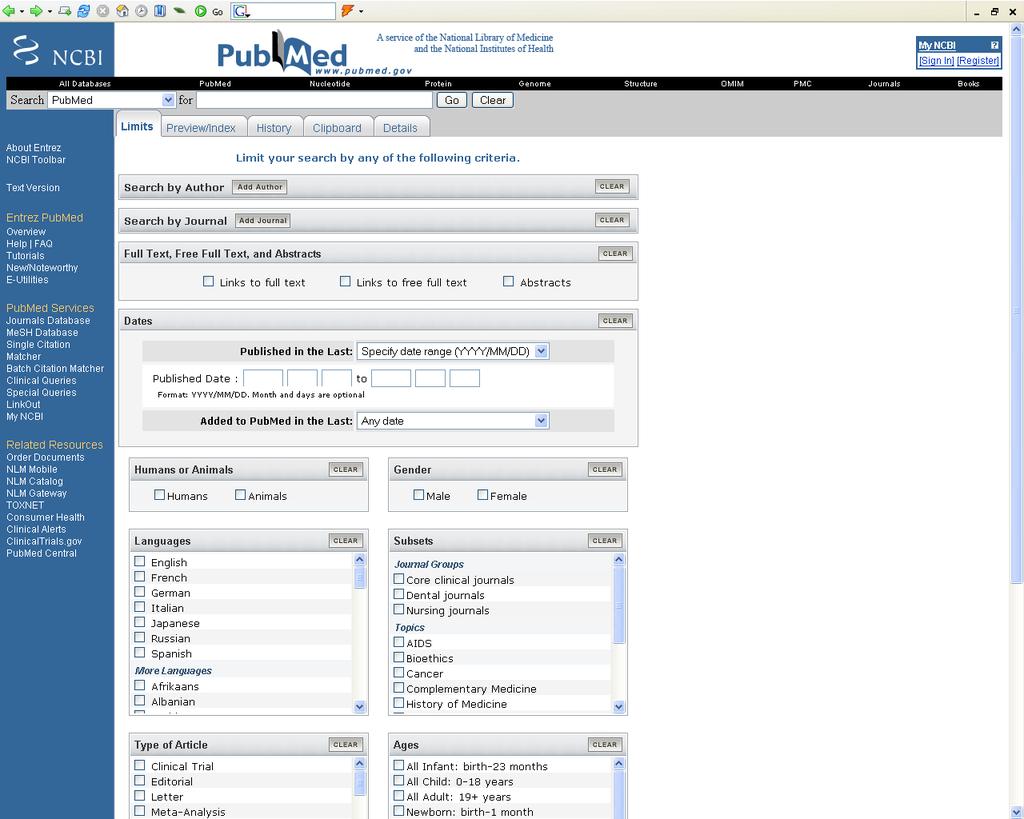This screenshot has height=819, width=1024.
Task: Open the Clinical Queries sidebar link
Action: coord(41,381)
